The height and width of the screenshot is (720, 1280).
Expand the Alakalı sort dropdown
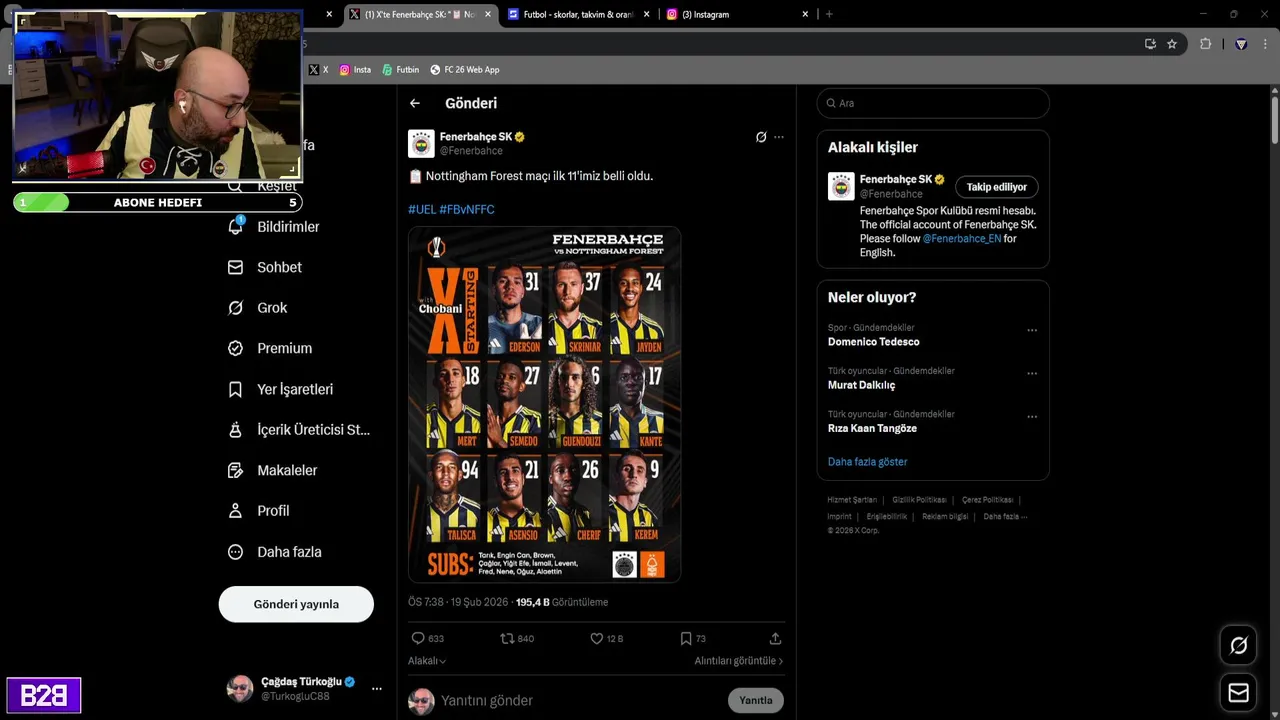(x=427, y=661)
